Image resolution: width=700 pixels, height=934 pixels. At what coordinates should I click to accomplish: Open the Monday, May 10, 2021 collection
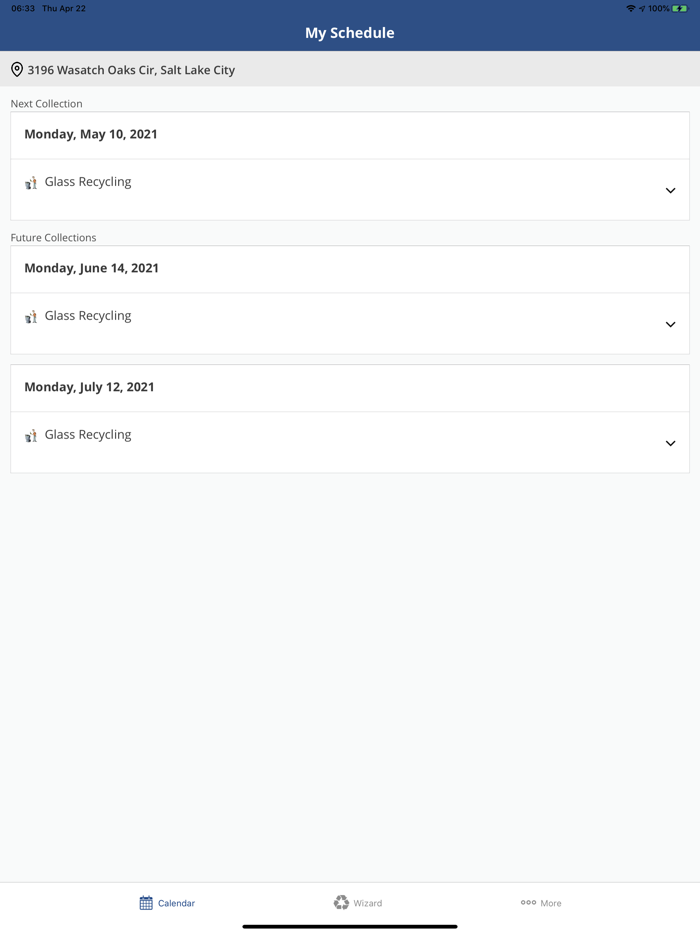click(91, 134)
